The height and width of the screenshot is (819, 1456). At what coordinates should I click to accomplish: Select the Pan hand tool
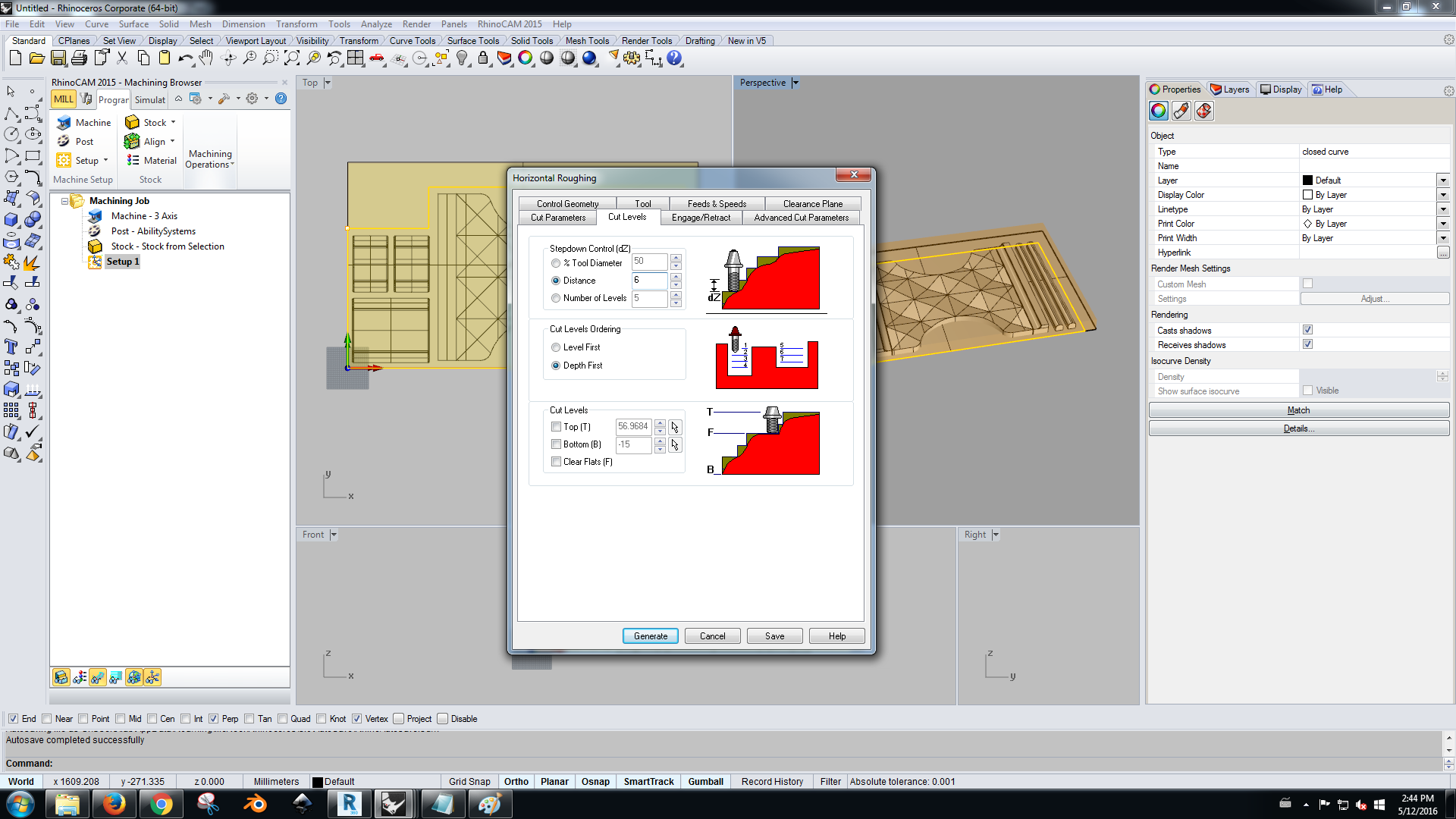(x=206, y=58)
